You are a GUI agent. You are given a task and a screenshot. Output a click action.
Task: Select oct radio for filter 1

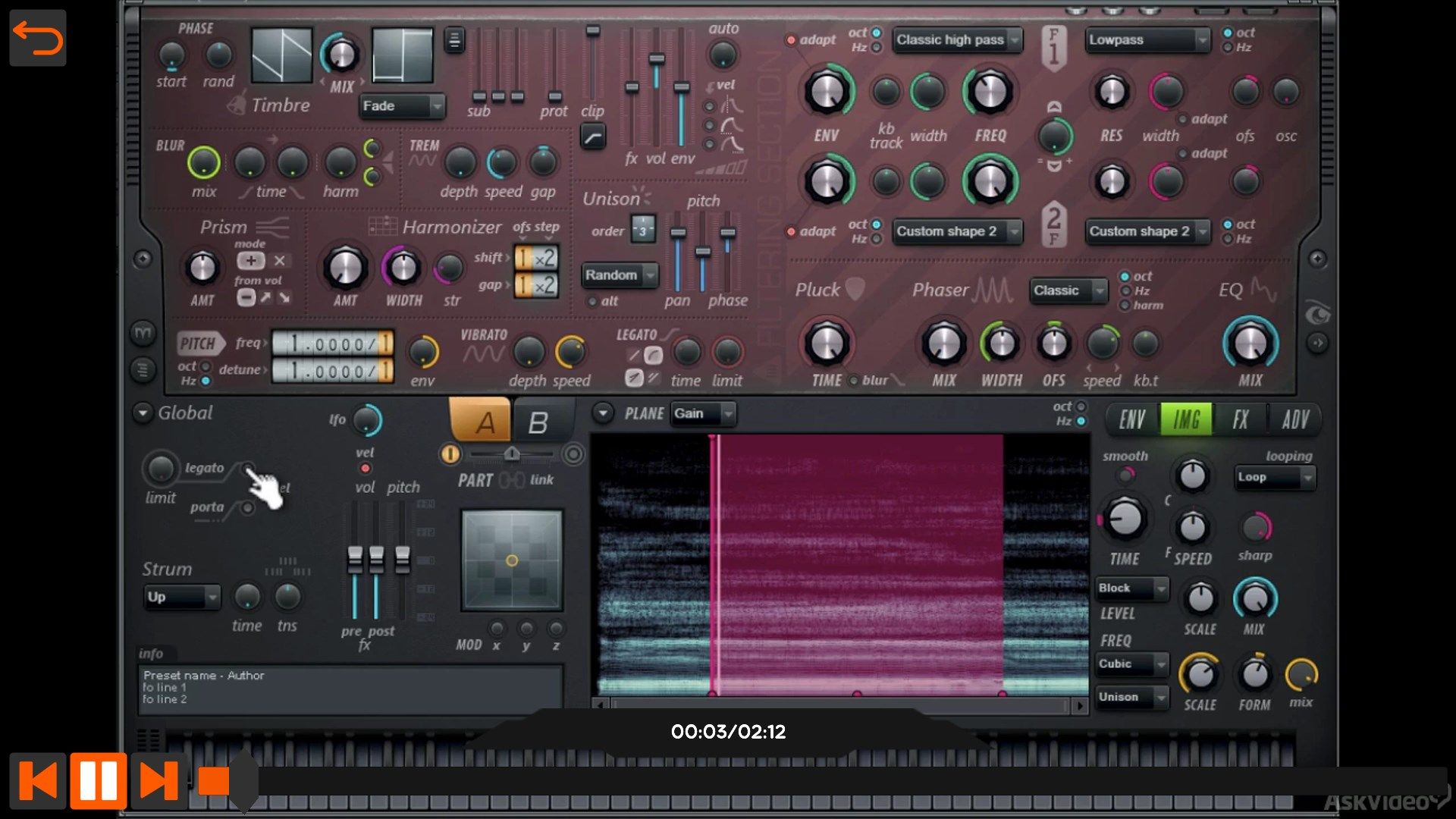click(877, 33)
